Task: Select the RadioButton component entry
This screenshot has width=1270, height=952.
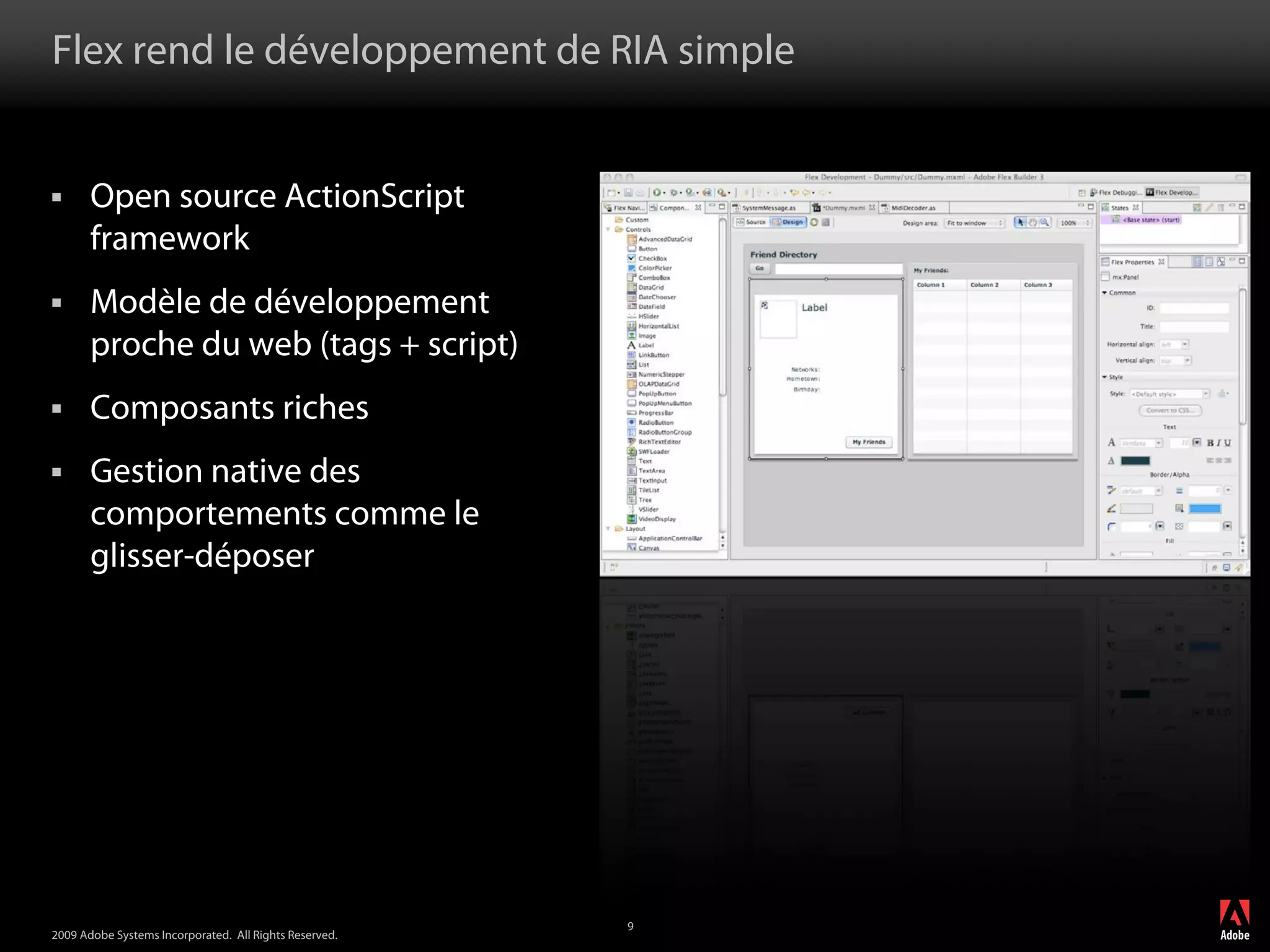Action: (x=650, y=422)
